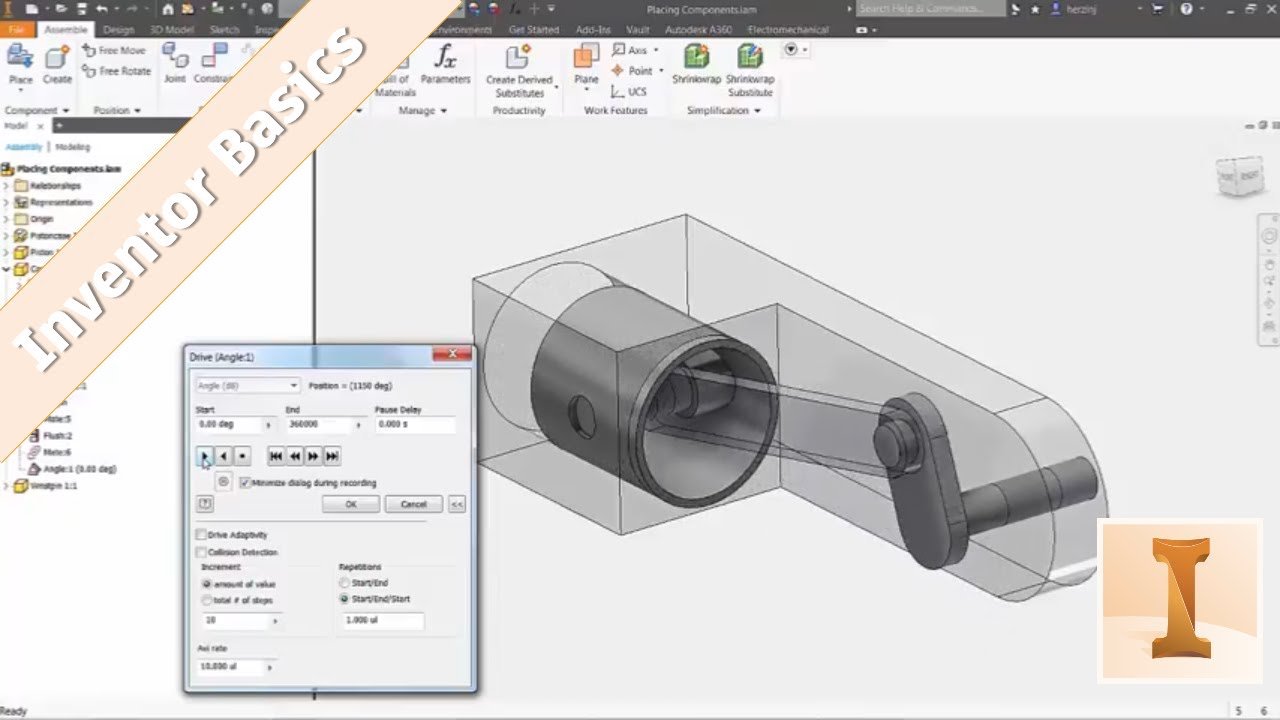Expand the Representations tree node

(6, 202)
